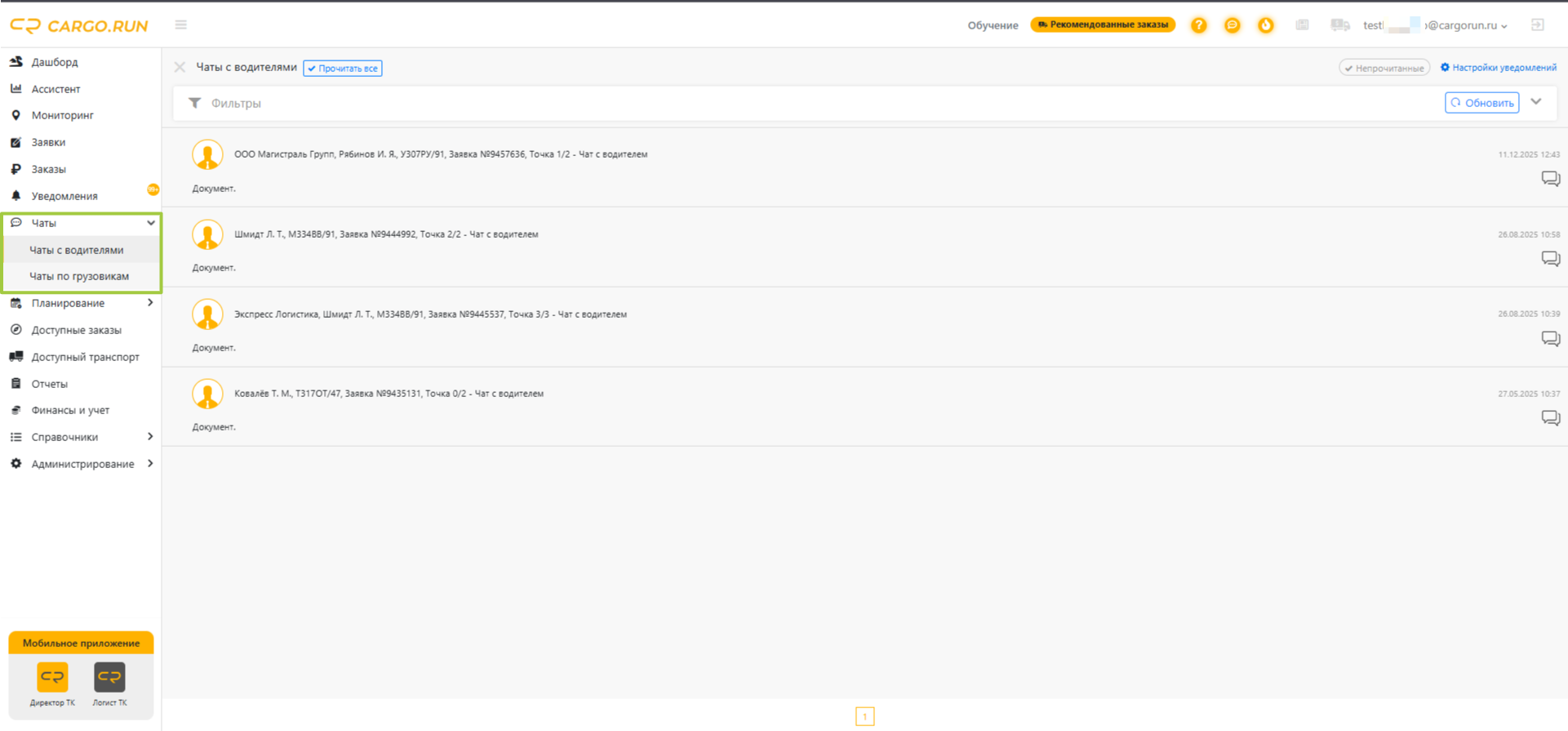Close the Чаты с водителями panel
Image resolution: width=1568 pixels, height=731 pixels.
click(180, 67)
